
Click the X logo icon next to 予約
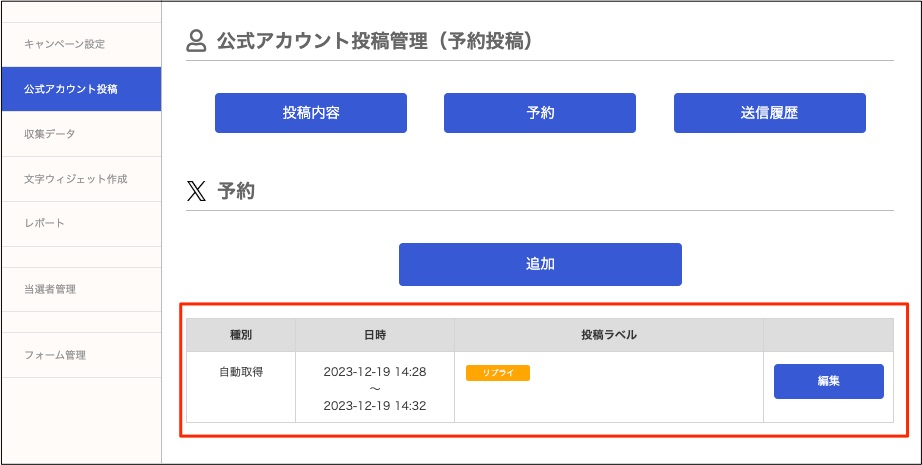pos(196,191)
